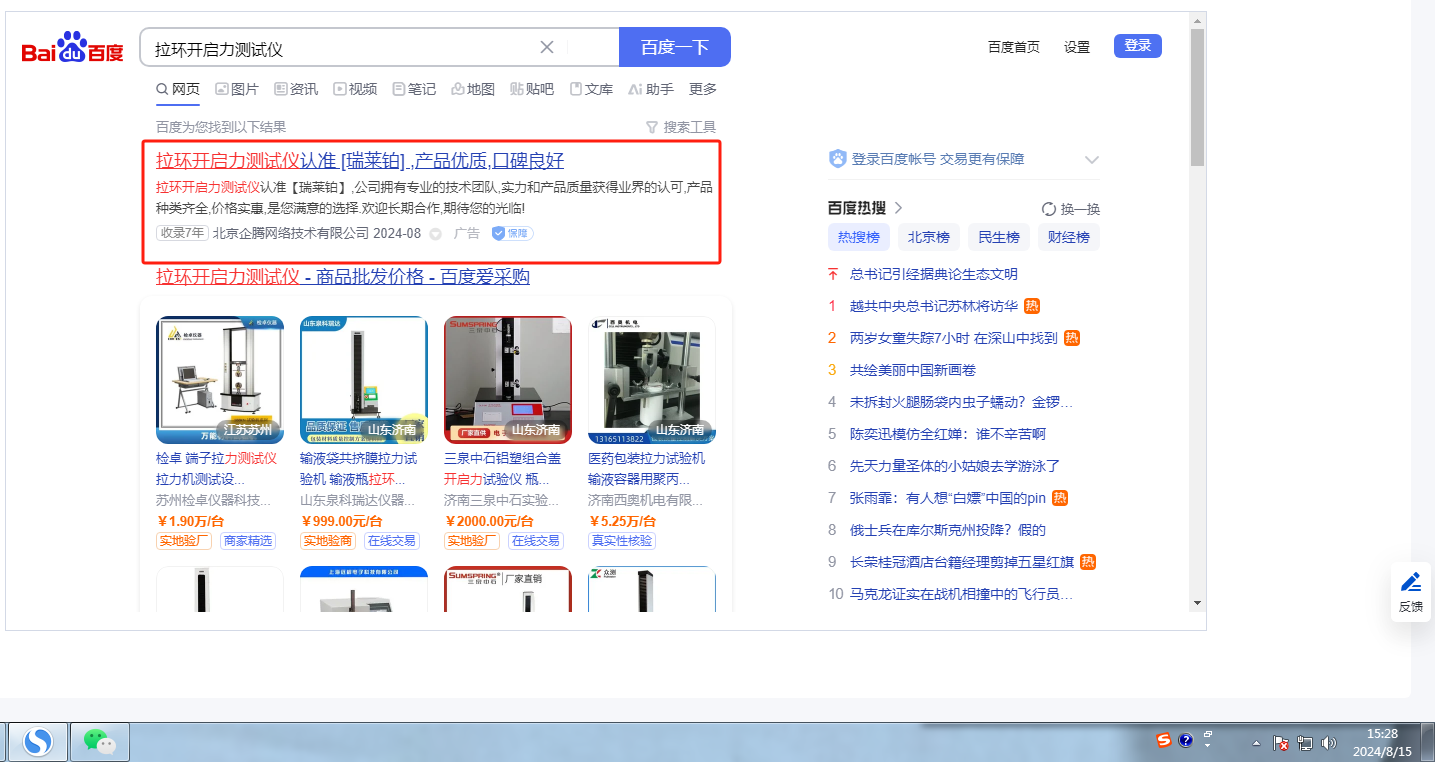1435x762 pixels.
Task: Expand the 登录百度帐号 panel chevron
Action: pyautogui.click(x=1092, y=160)
